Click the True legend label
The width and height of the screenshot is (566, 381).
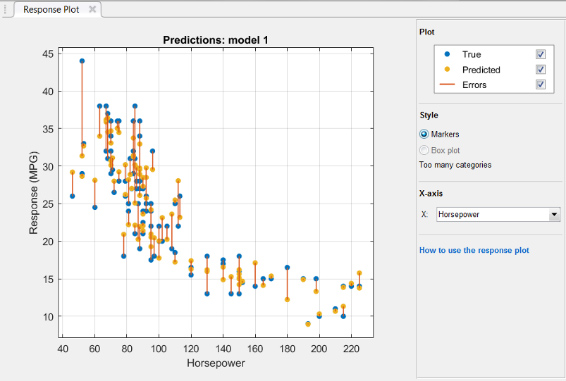[471, 55]
